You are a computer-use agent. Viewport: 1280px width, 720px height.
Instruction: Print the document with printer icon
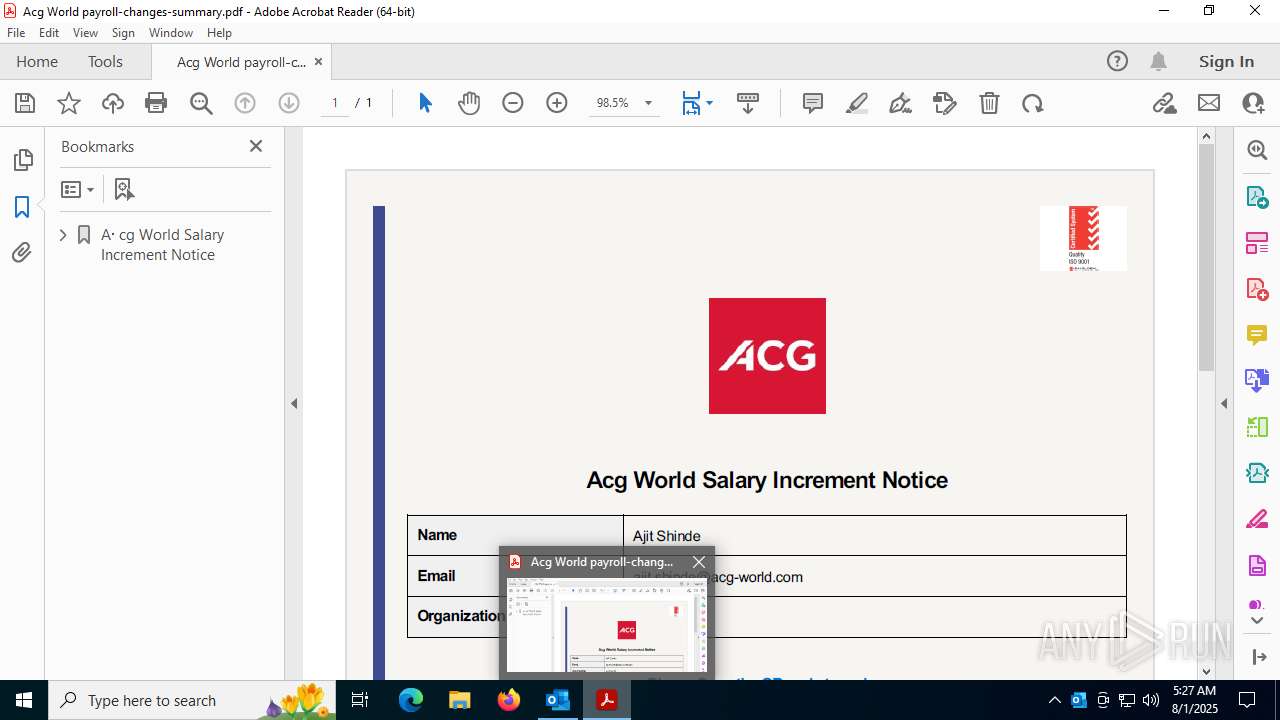[x=156, y=103]
